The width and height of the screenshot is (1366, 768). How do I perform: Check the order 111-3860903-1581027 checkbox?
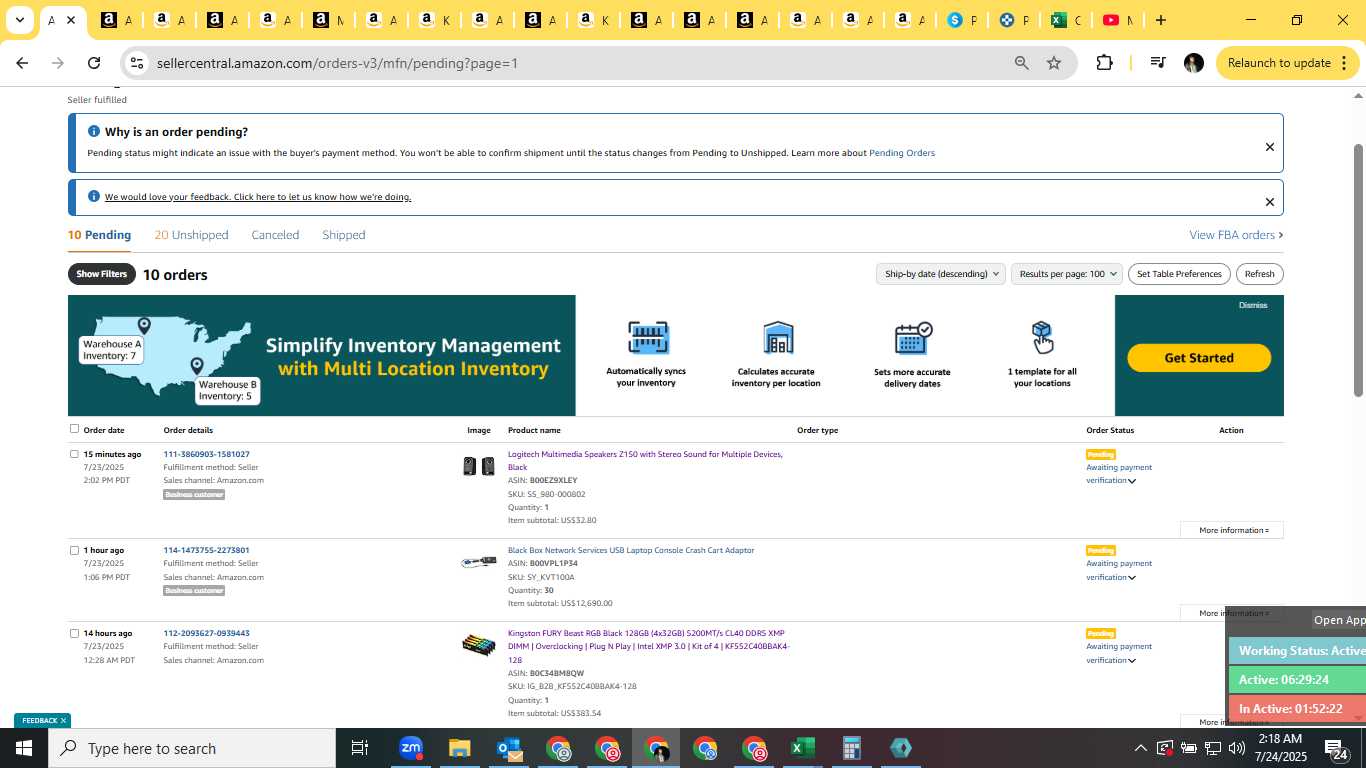(x=74, y=454)
